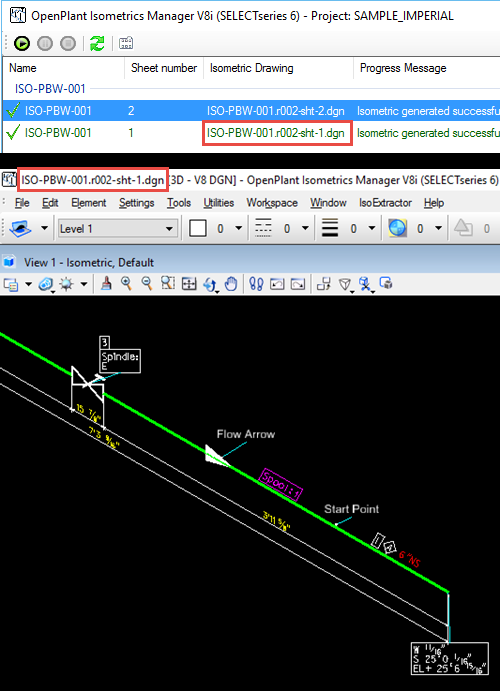Click the white active color swatch
Screen dimensions: 500x691
point(198,228)
